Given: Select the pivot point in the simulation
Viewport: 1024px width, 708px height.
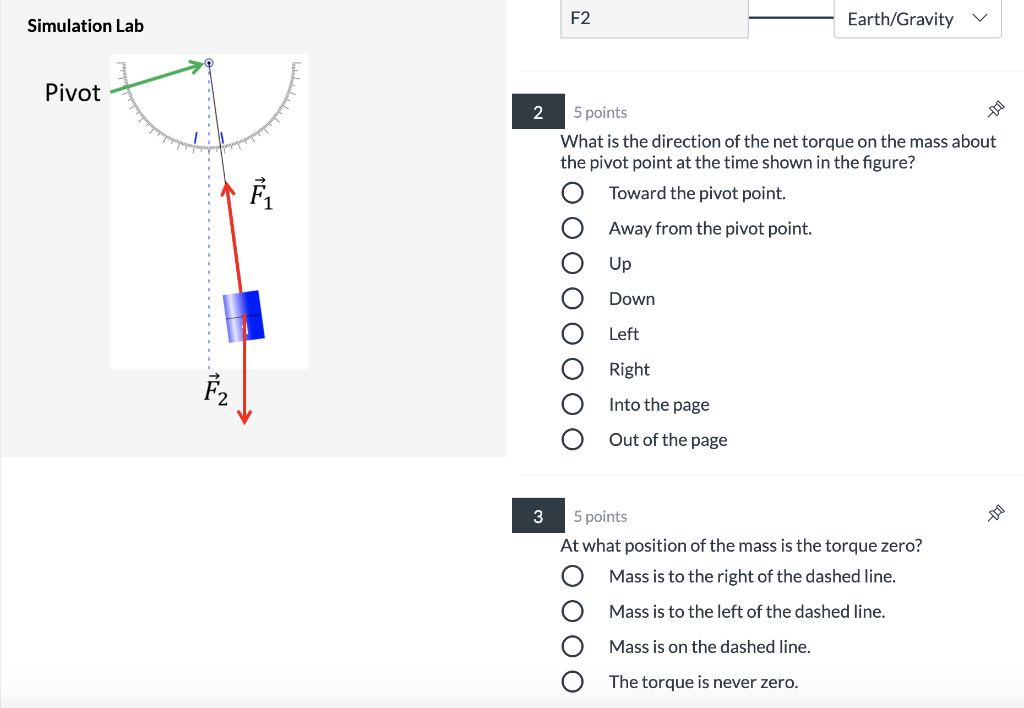Looking at the screenshot, I should [x=209, y=63].
